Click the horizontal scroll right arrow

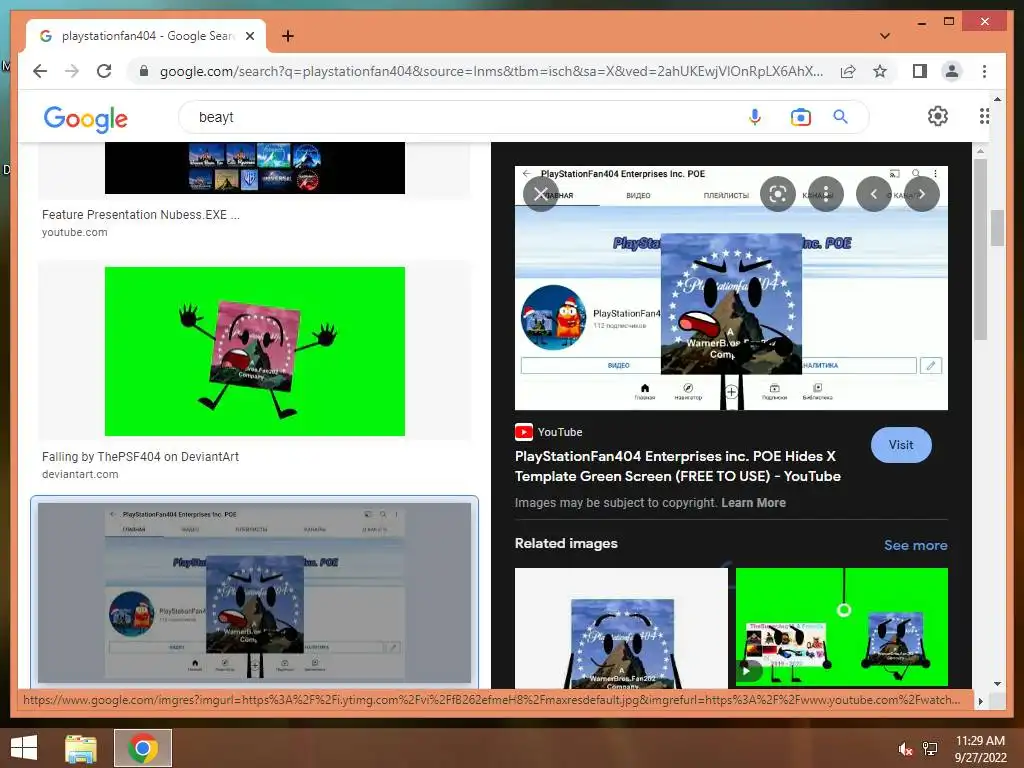click(x=980, y=701)
